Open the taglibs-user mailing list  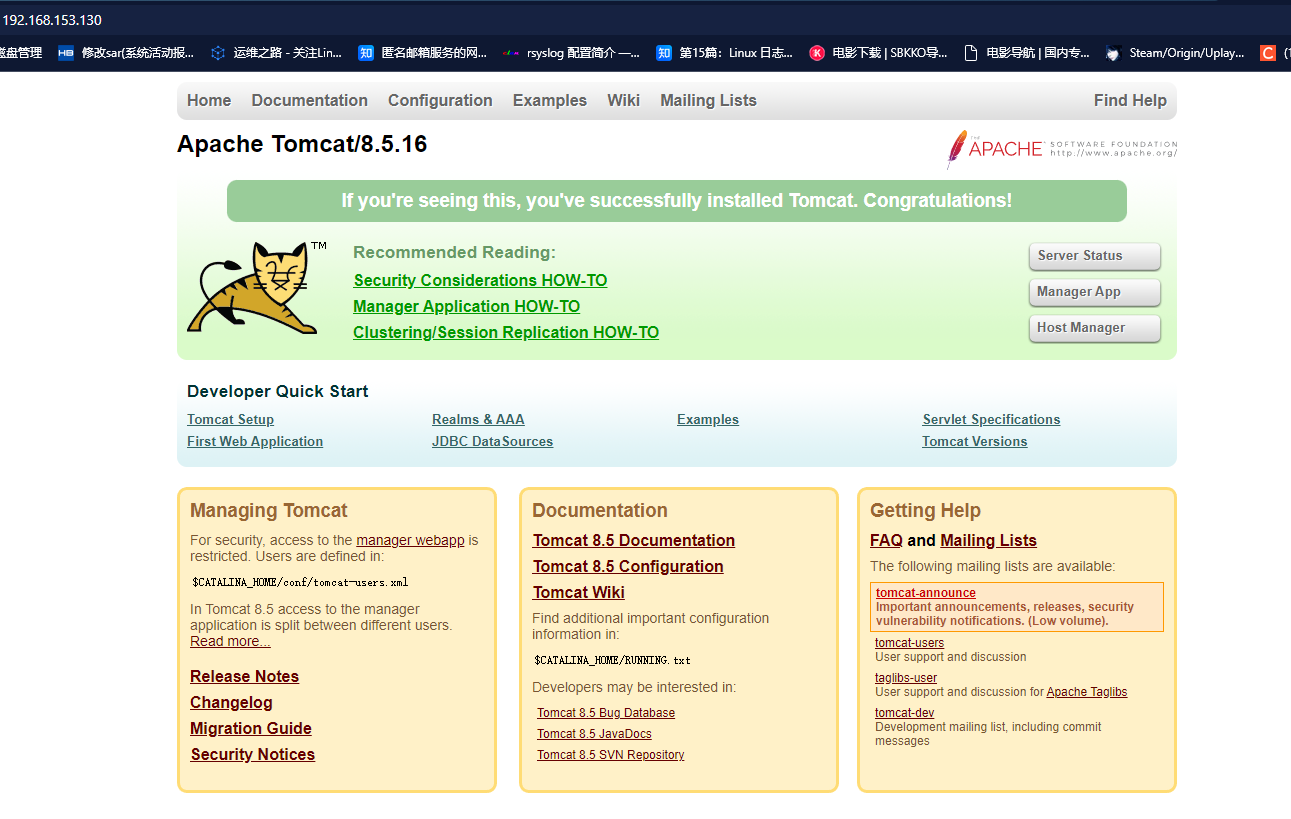(x=906, y=678)
